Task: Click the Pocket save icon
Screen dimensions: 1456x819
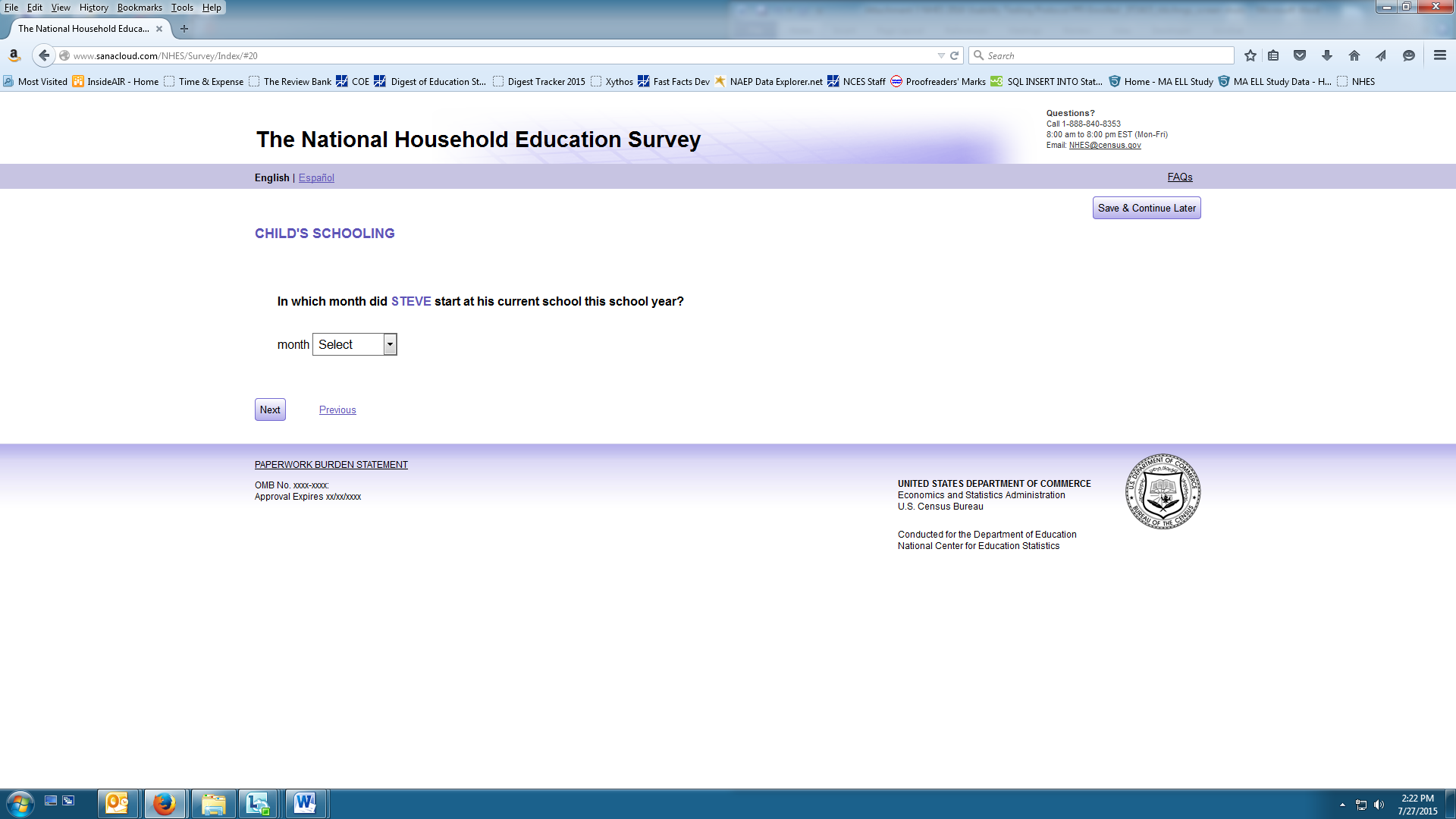Action: [x=1300, y=55]
